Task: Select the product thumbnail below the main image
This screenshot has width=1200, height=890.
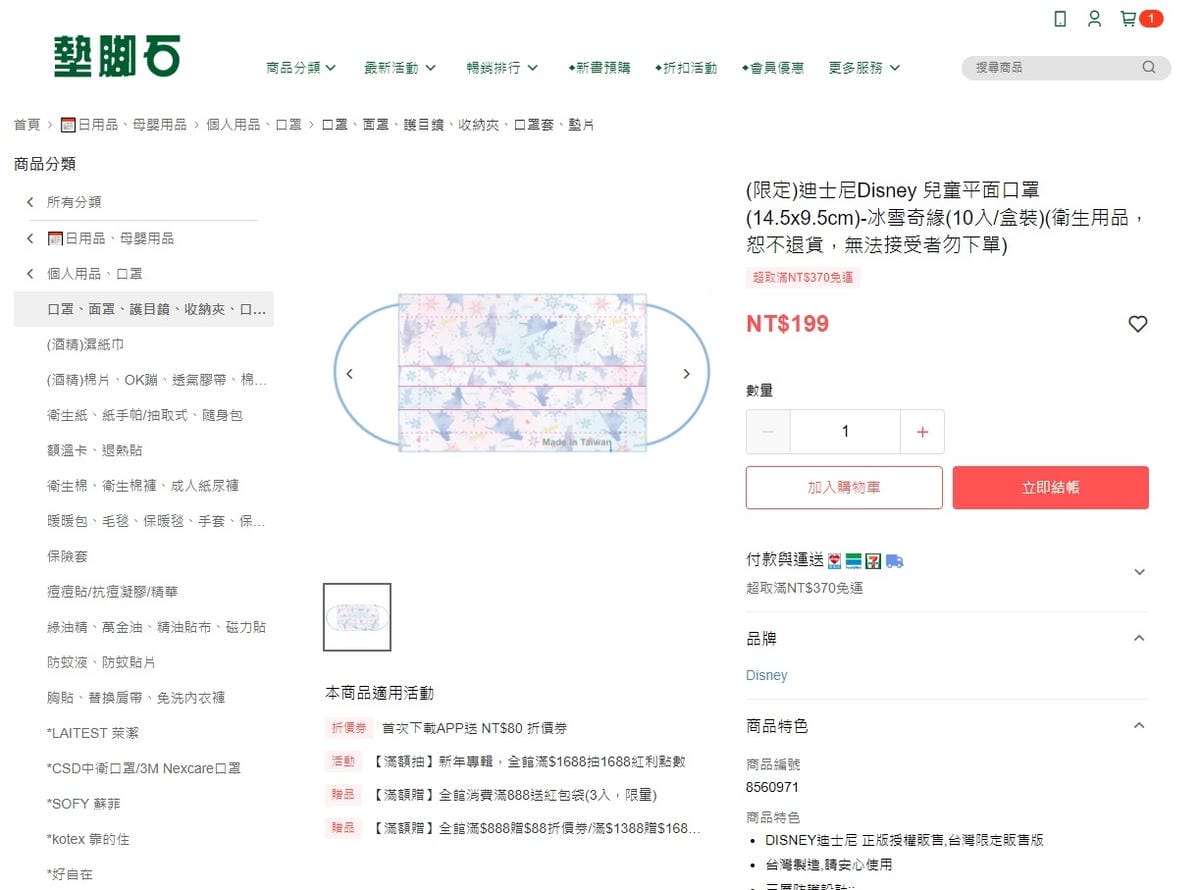Action: (x=357, y=617)
